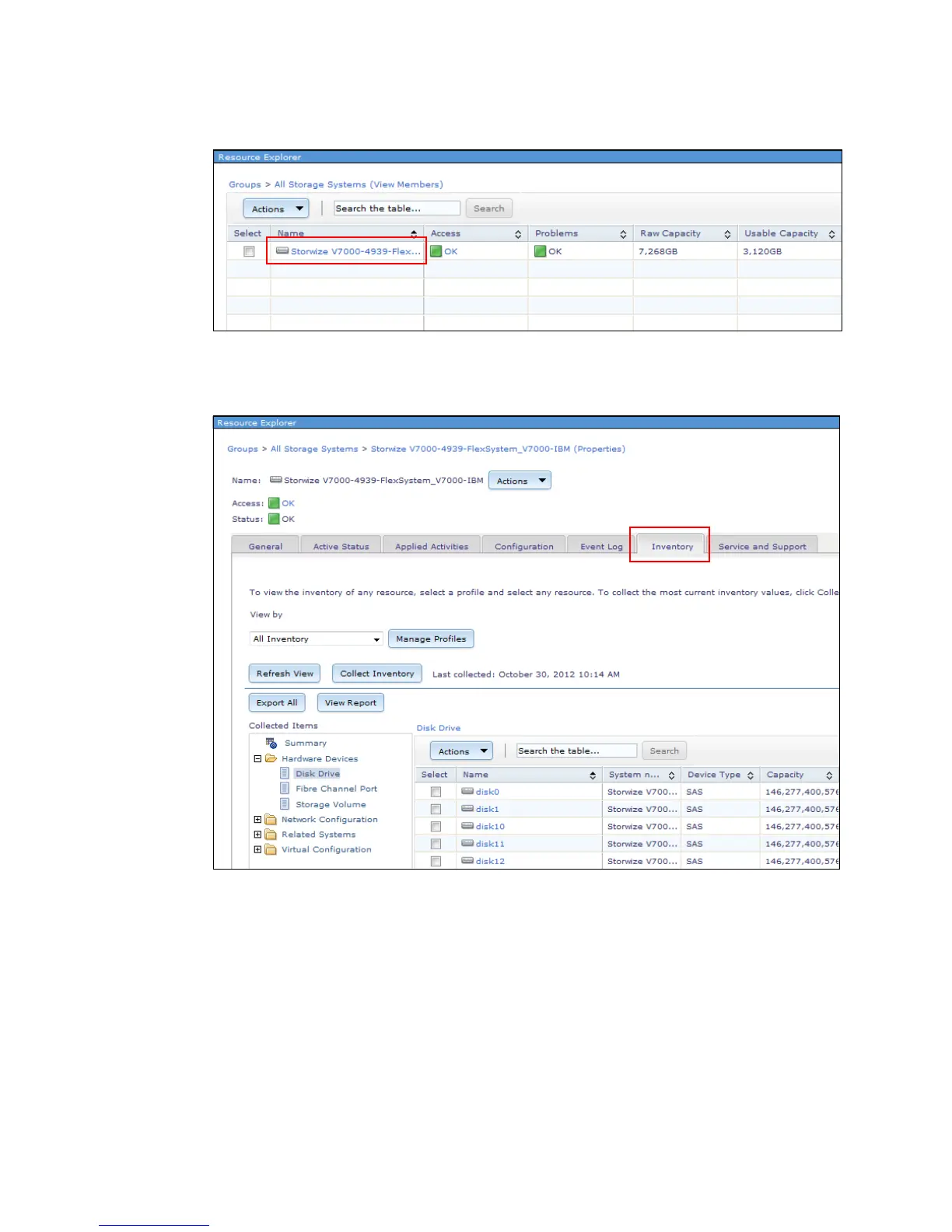Click the drive icon beside disk1

point(467,808)
